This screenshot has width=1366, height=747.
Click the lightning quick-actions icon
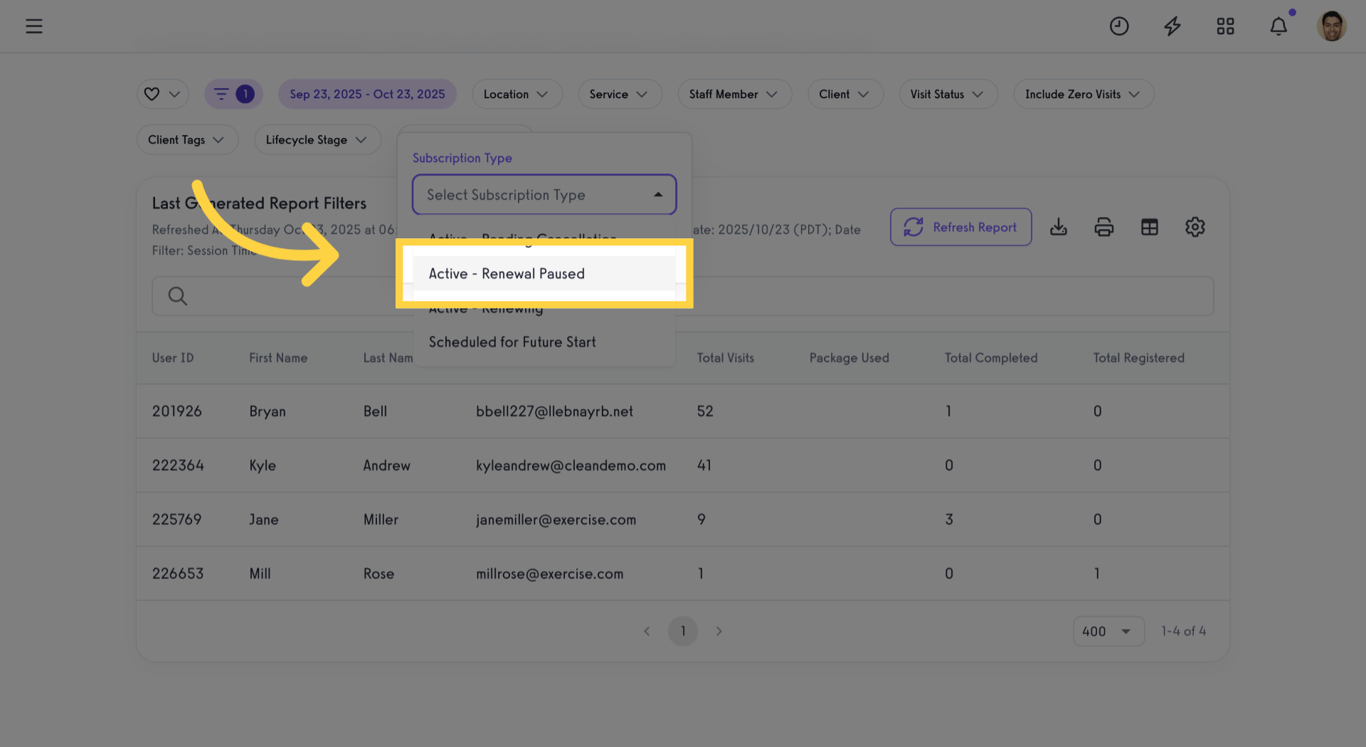tap(1172, 26)
